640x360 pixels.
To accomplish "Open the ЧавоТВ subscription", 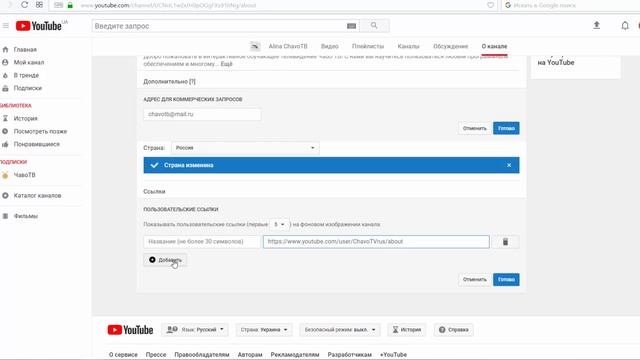I will pyautogui.click(x=24, y=175).
